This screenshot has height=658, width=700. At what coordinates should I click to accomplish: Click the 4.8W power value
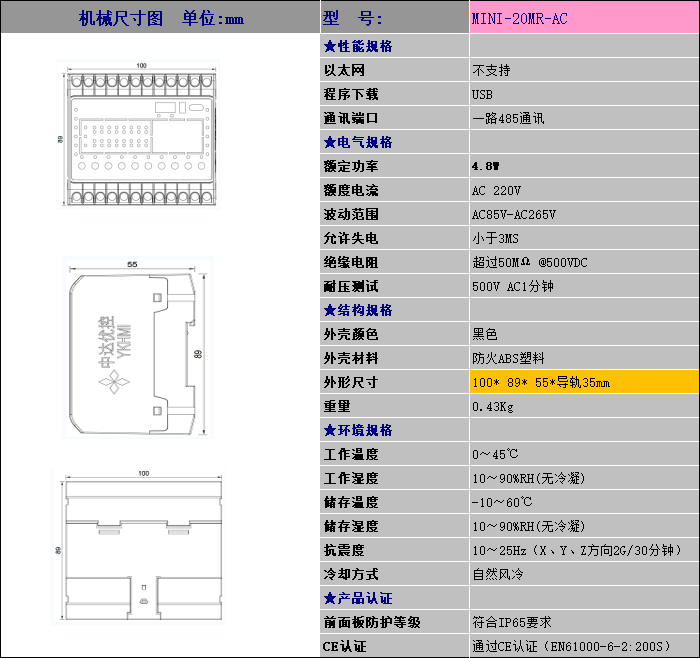485,166
